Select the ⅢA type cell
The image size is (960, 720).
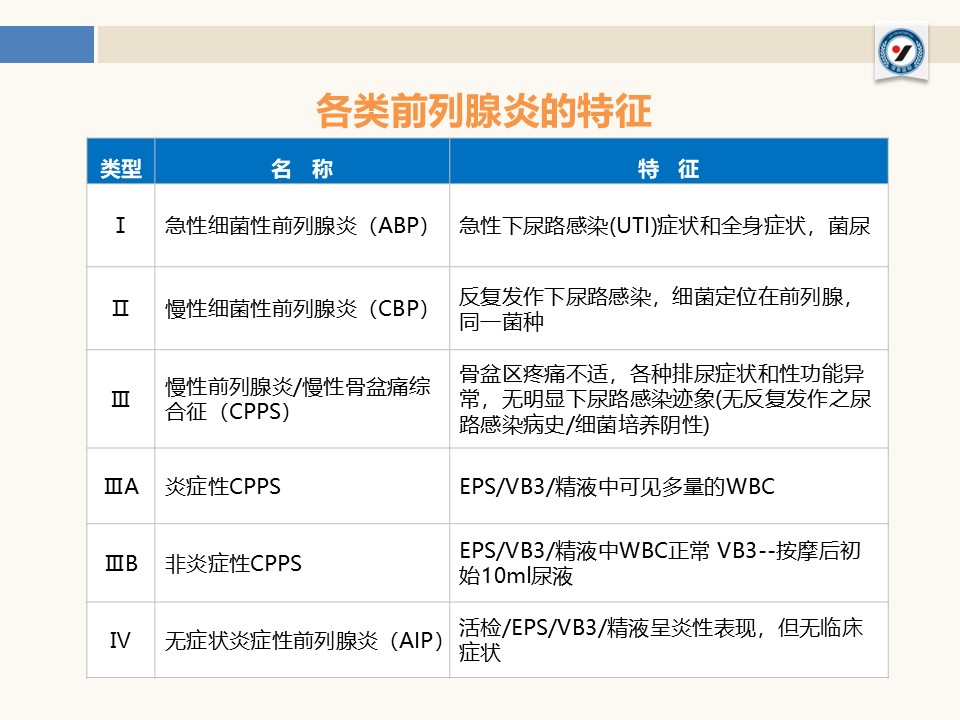pos(121,486)
